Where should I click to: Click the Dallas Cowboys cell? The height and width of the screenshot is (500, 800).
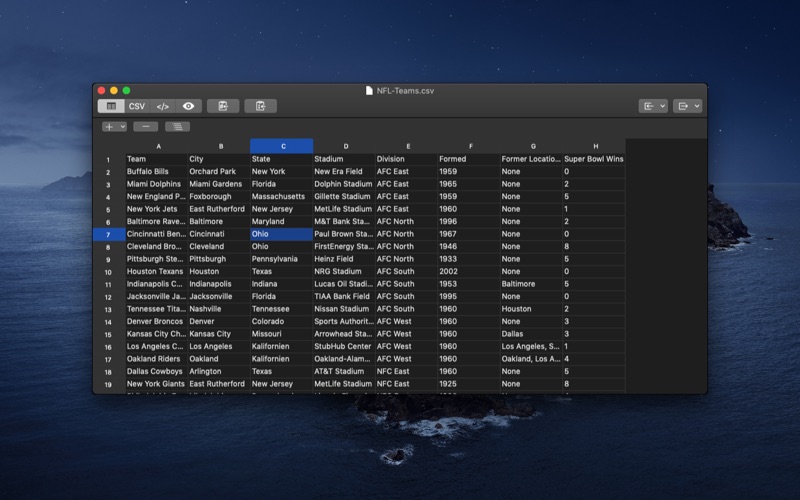point(157,371)
